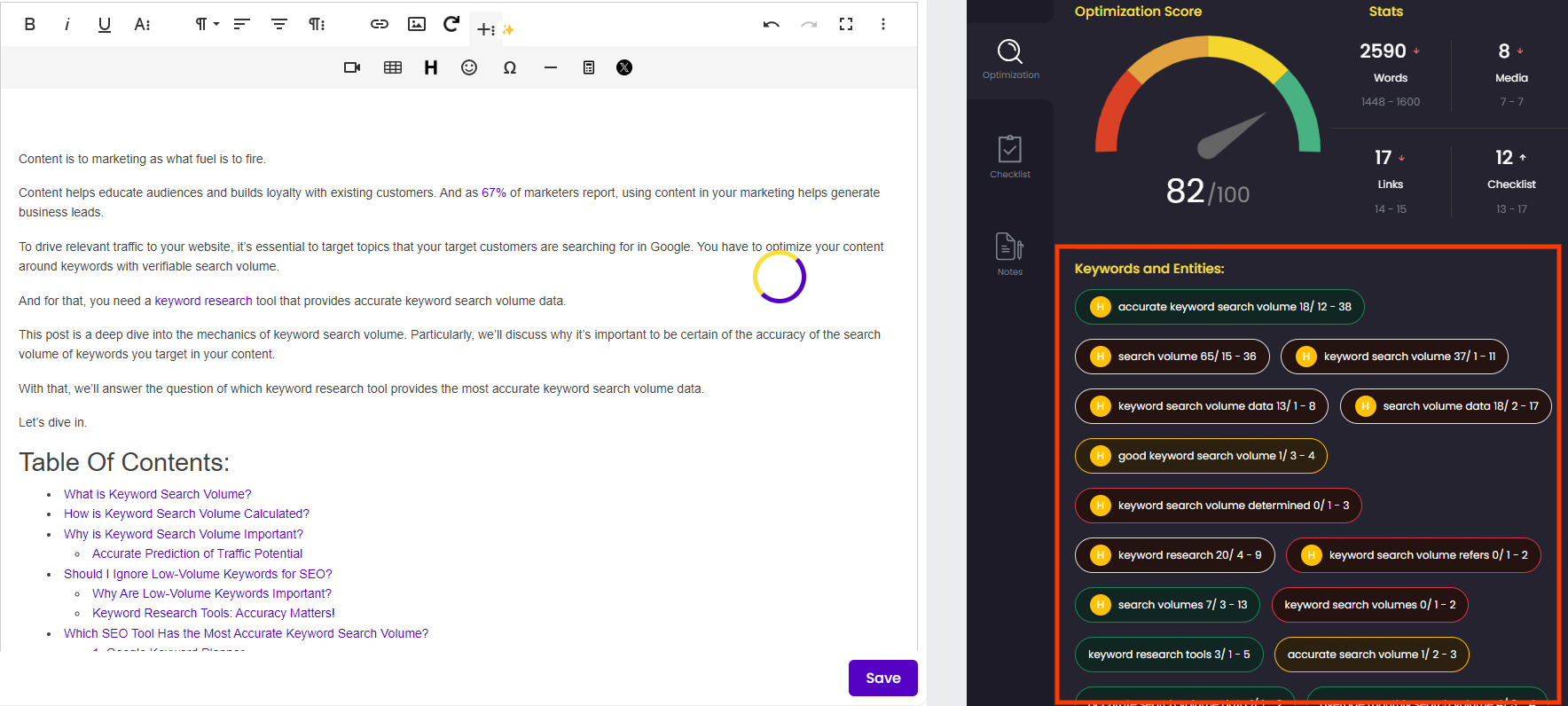Undo the last edit
1568x706 pixels.
point(771,24)
